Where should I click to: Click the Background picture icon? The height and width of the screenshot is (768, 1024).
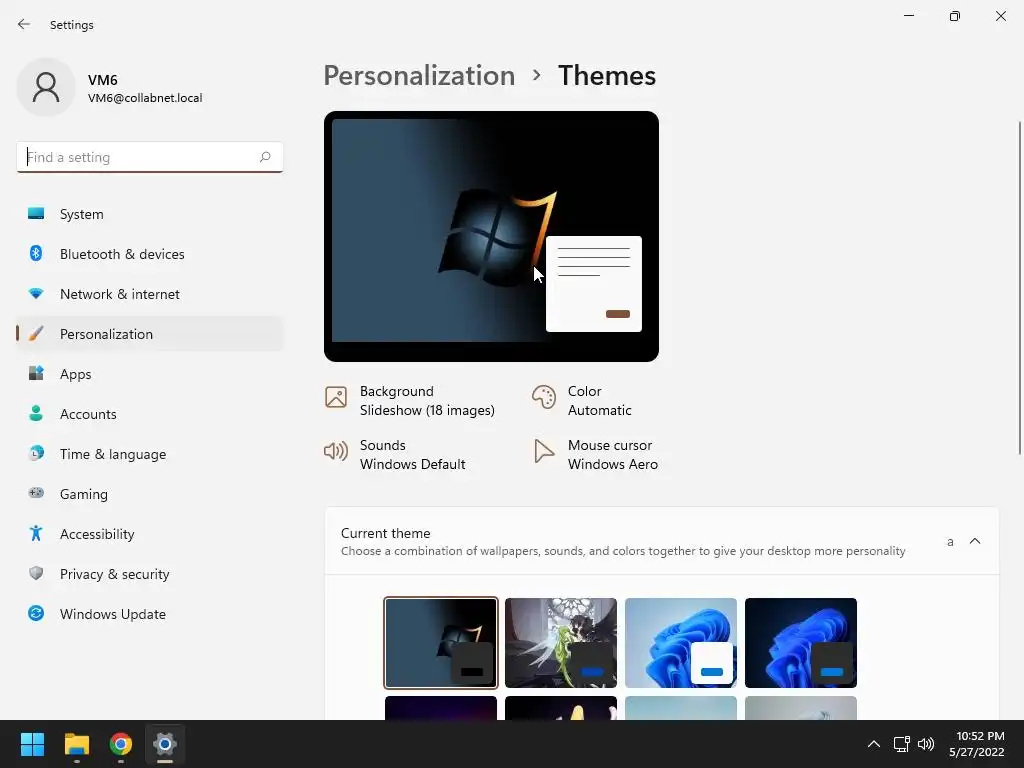336,396
